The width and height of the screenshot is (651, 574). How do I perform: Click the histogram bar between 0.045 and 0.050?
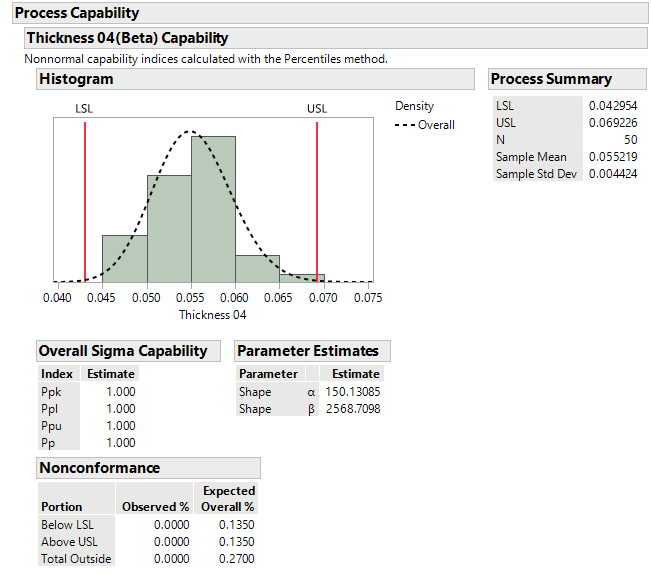[125, 259]
